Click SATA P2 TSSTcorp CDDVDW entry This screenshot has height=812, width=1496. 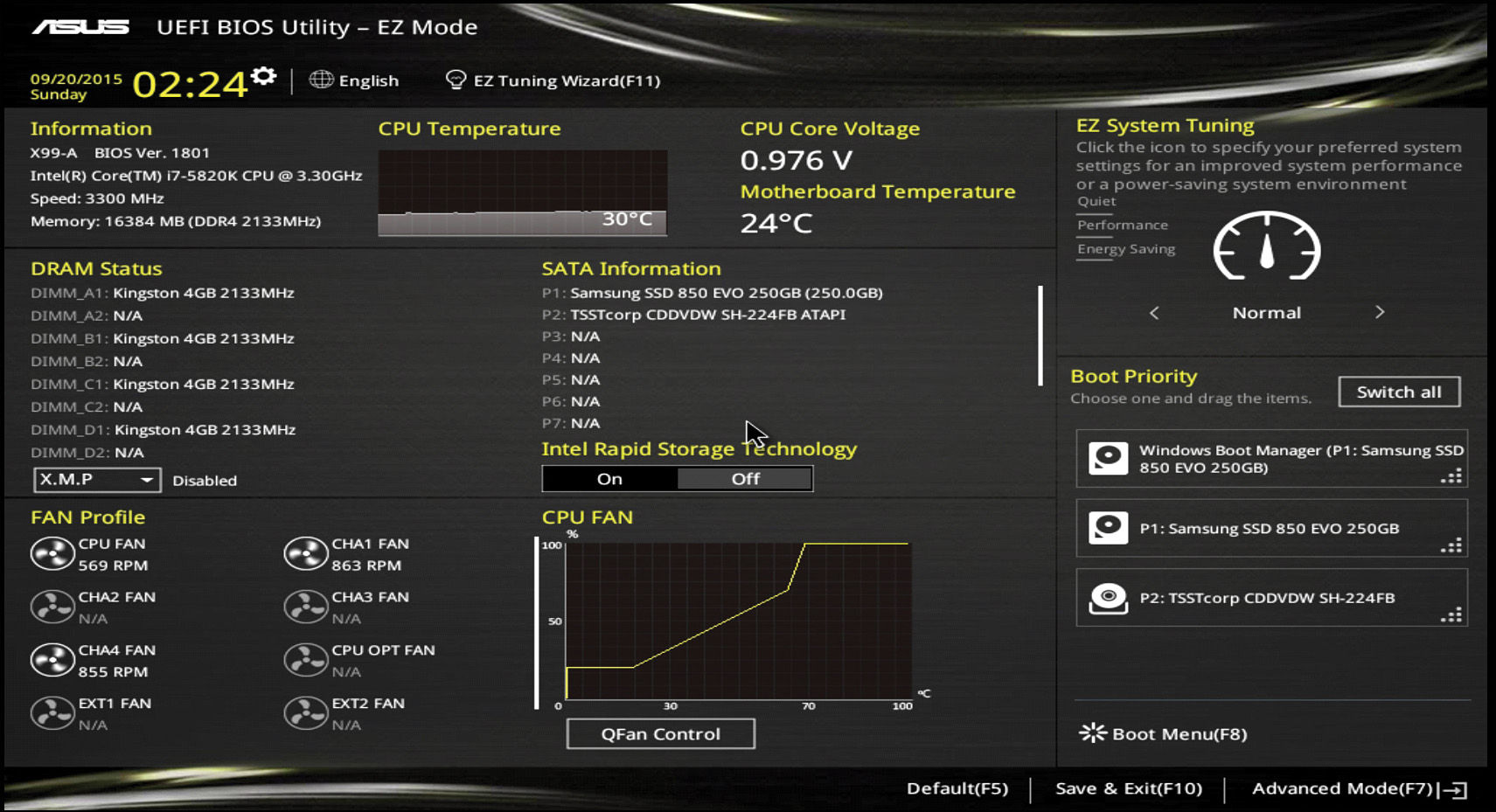(x=694, y=315)
